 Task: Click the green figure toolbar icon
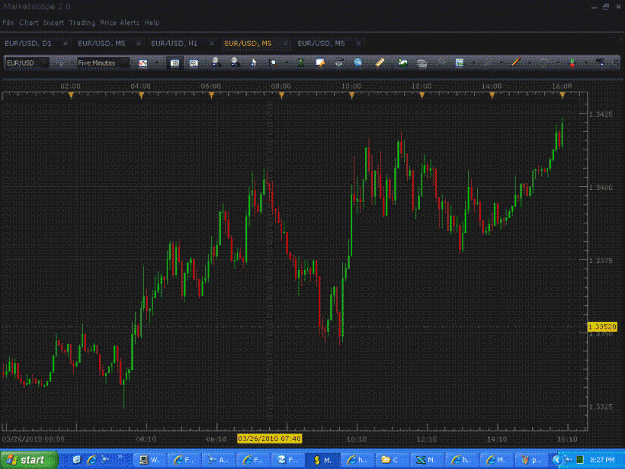point(301,63)
